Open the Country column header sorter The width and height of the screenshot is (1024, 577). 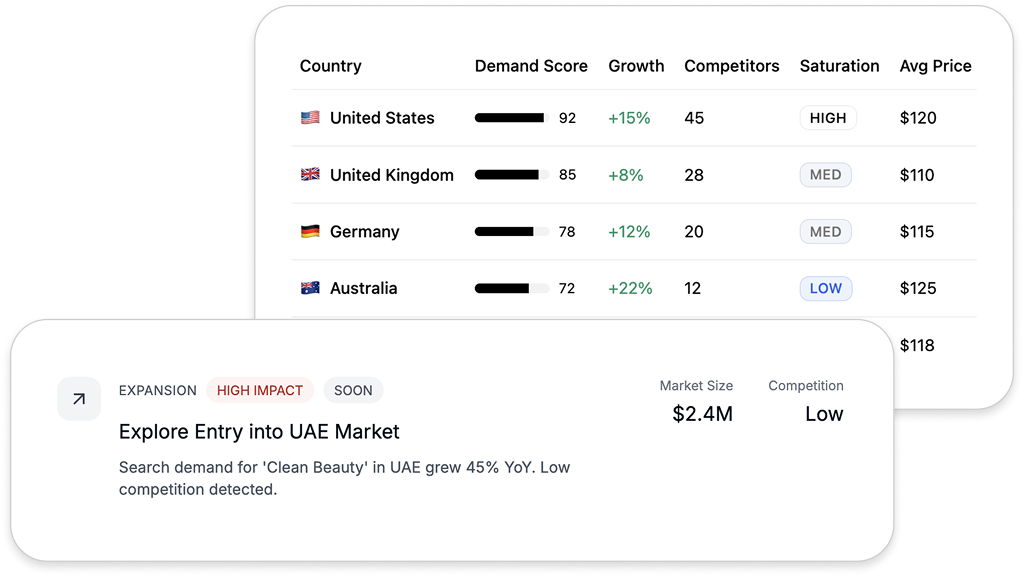(330, 66)
